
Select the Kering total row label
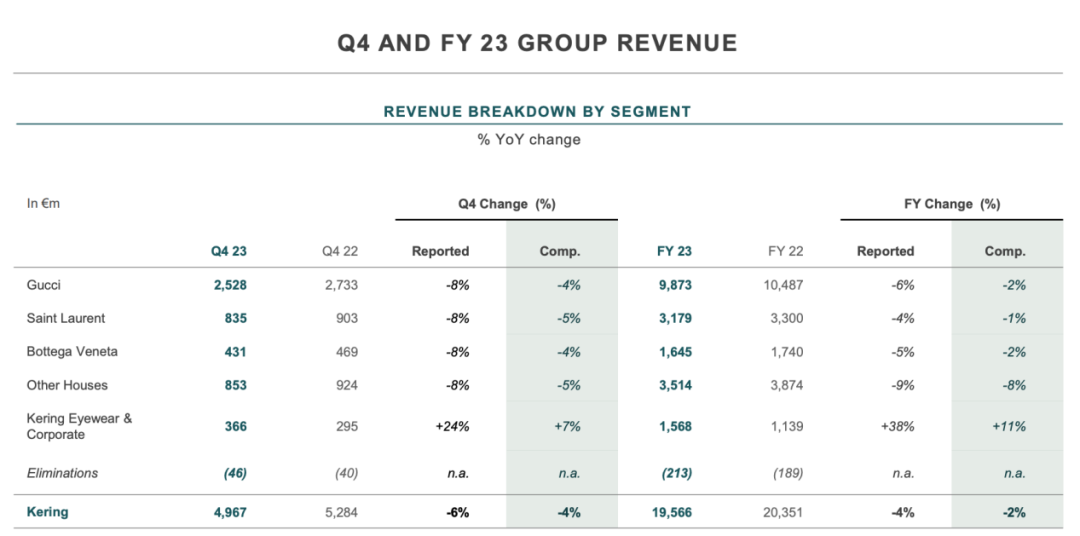coord(48,512)
